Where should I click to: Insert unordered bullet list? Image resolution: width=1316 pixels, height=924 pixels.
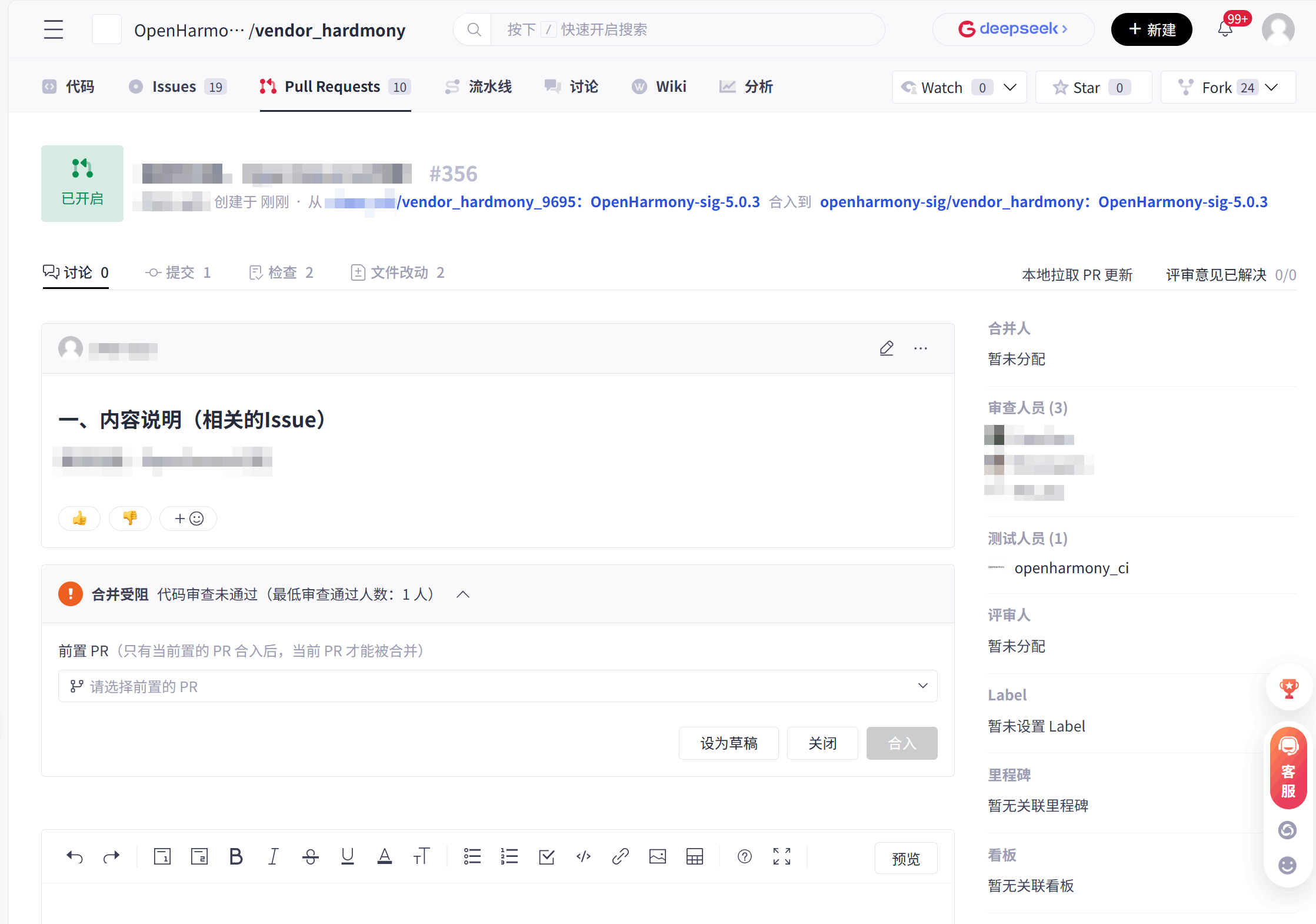(x=472, y=857)
